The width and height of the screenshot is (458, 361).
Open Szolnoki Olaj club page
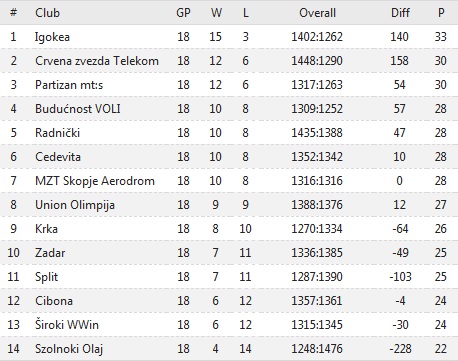[69, 349]
